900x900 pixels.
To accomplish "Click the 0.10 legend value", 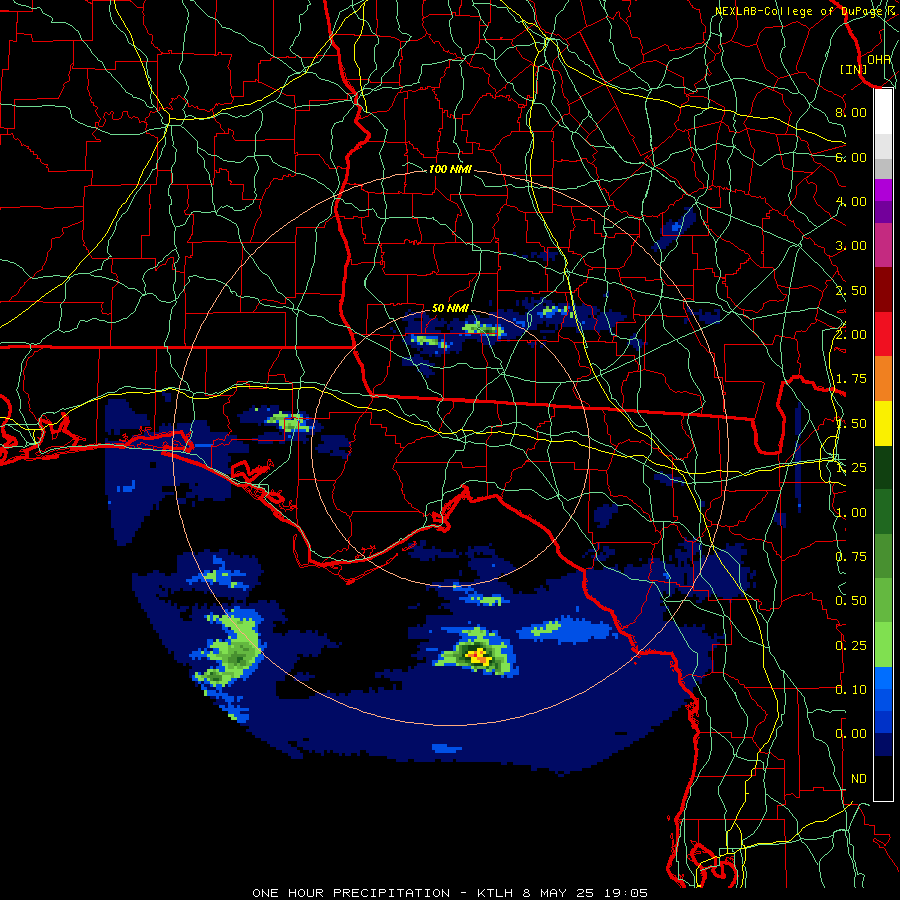I will point(851,689).
